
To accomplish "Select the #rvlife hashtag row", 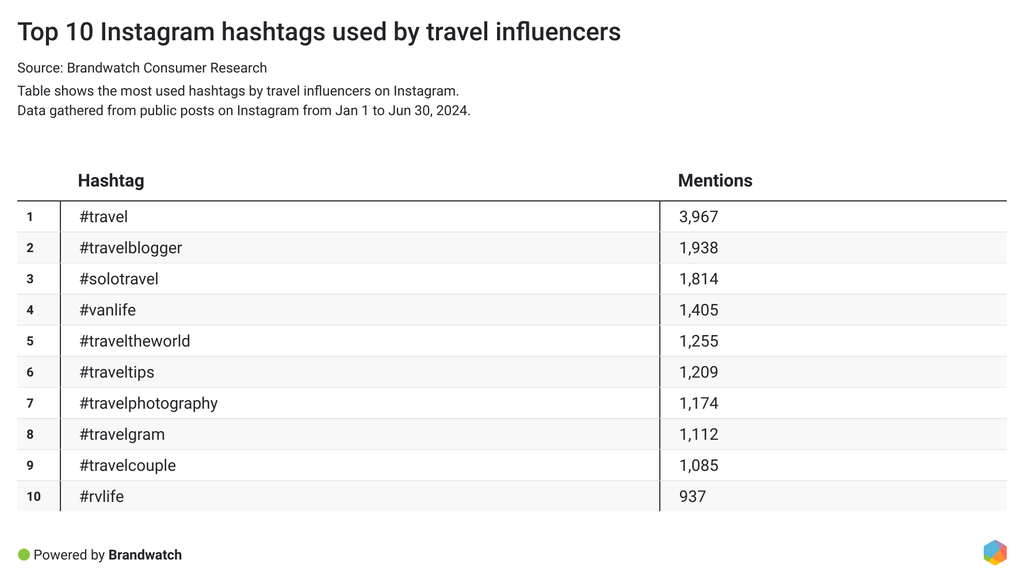I will point(101,496).
